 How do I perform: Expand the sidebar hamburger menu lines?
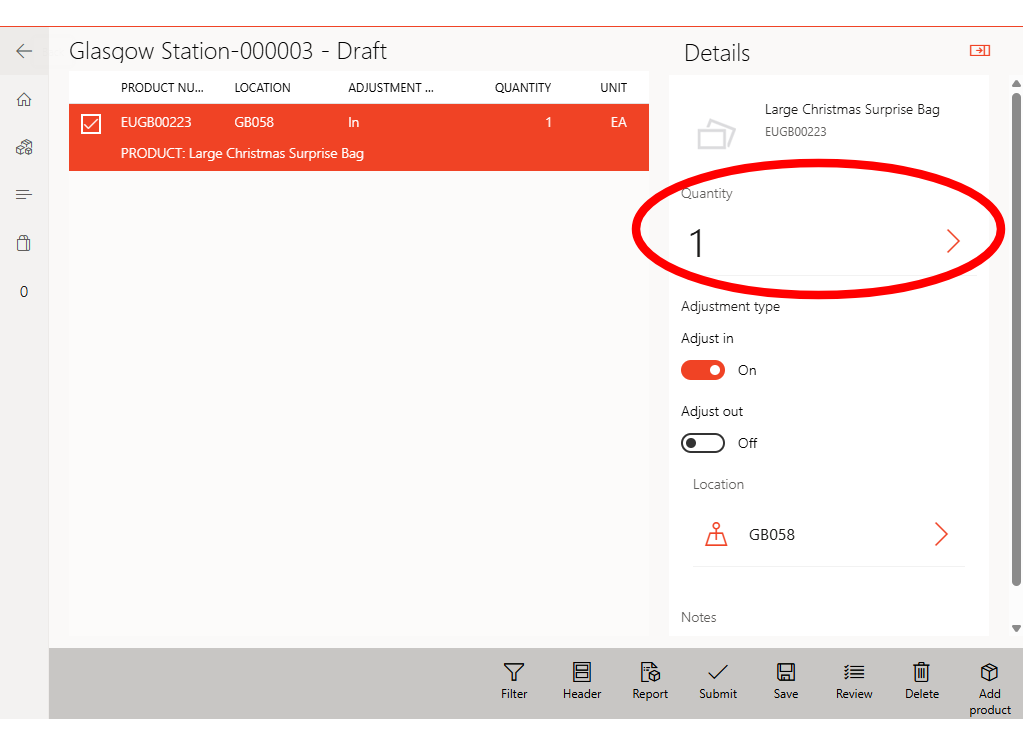click(24, 194)
